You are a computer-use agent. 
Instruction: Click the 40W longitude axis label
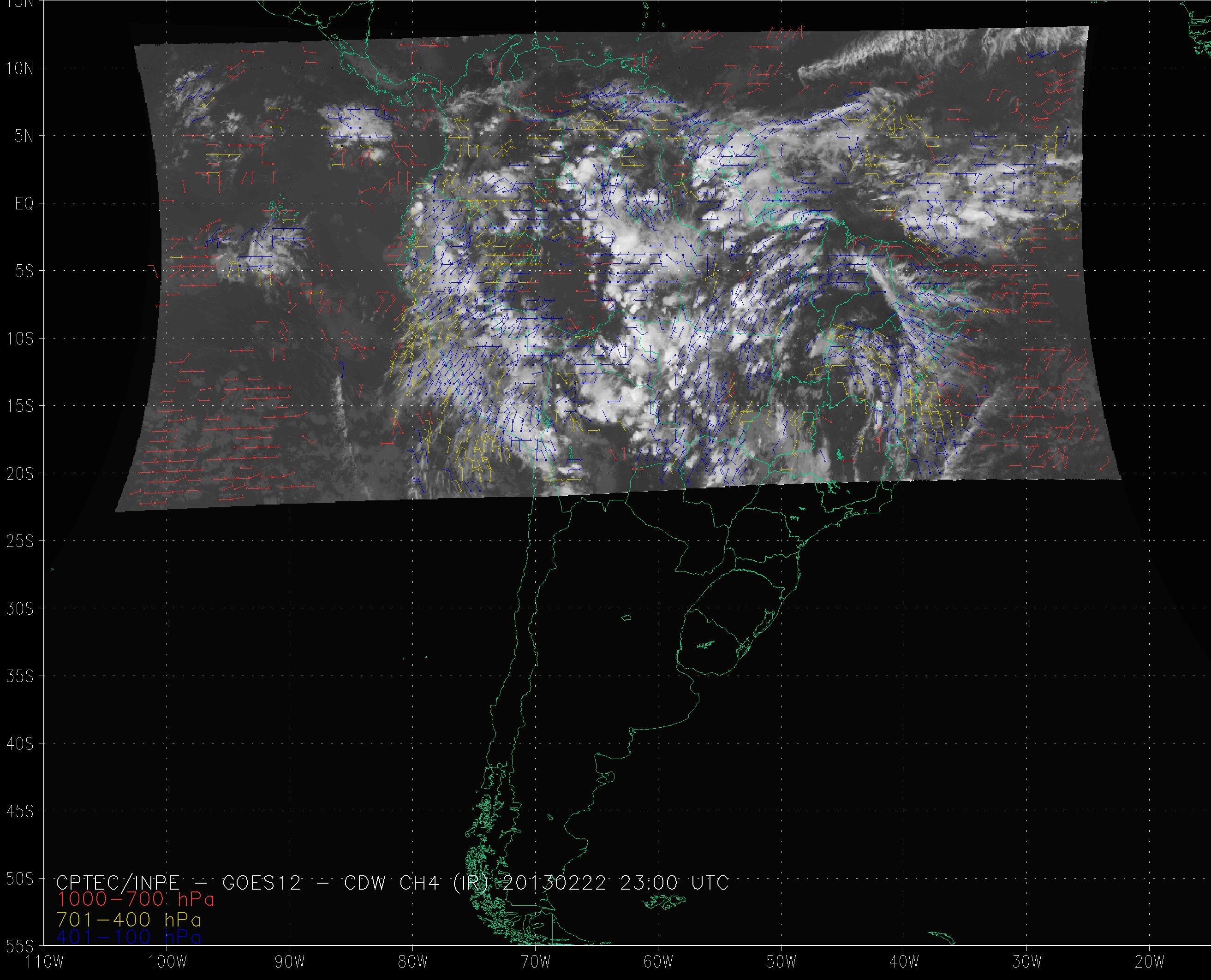pyautogui.click(x=904, y=962)
